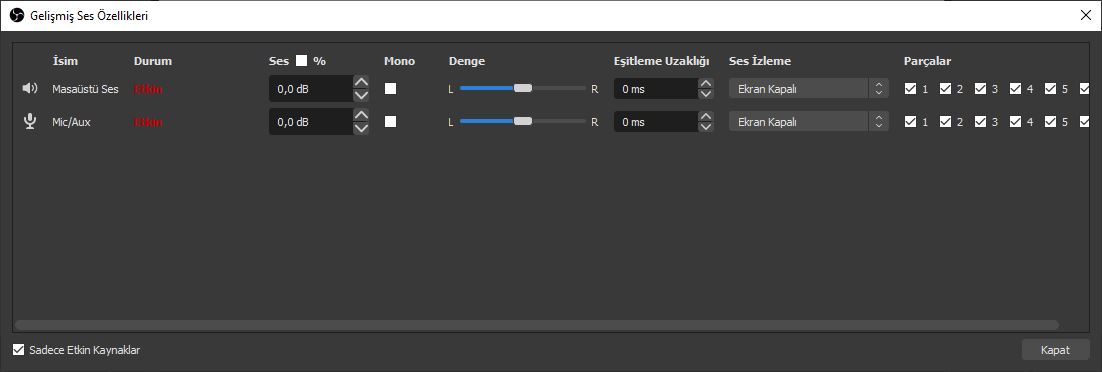This screenshot has height=372, width=1102.
Task: Click Mic/Aux 0 ms offset field
Action: click(656, 122)
